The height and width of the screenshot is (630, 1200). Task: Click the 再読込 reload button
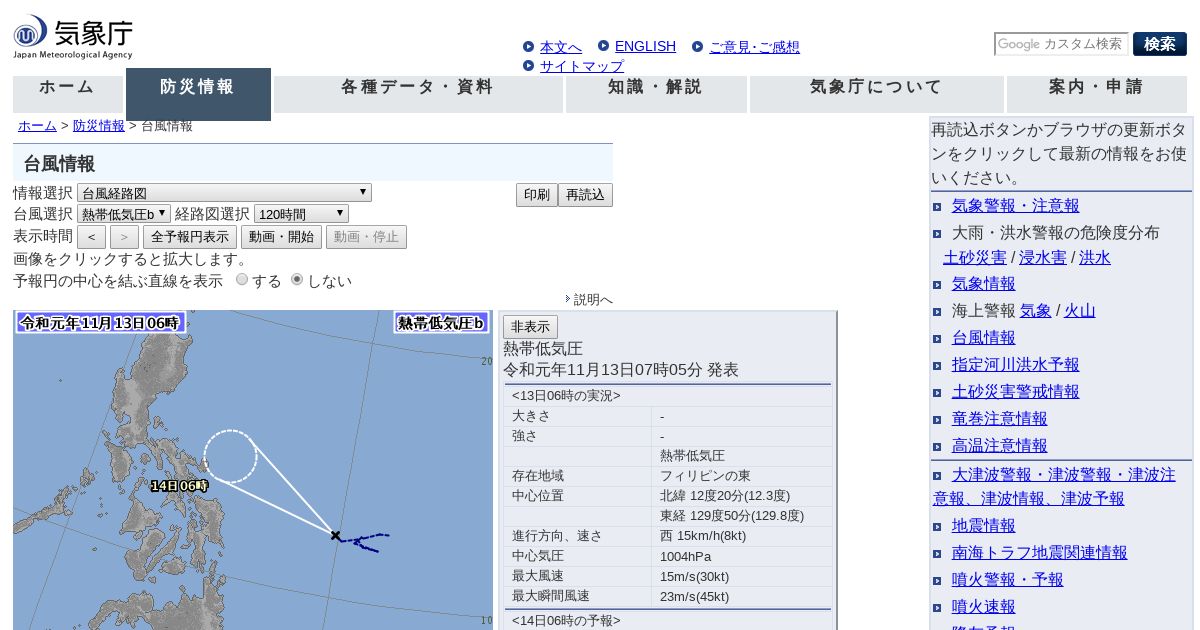point(585,195)
